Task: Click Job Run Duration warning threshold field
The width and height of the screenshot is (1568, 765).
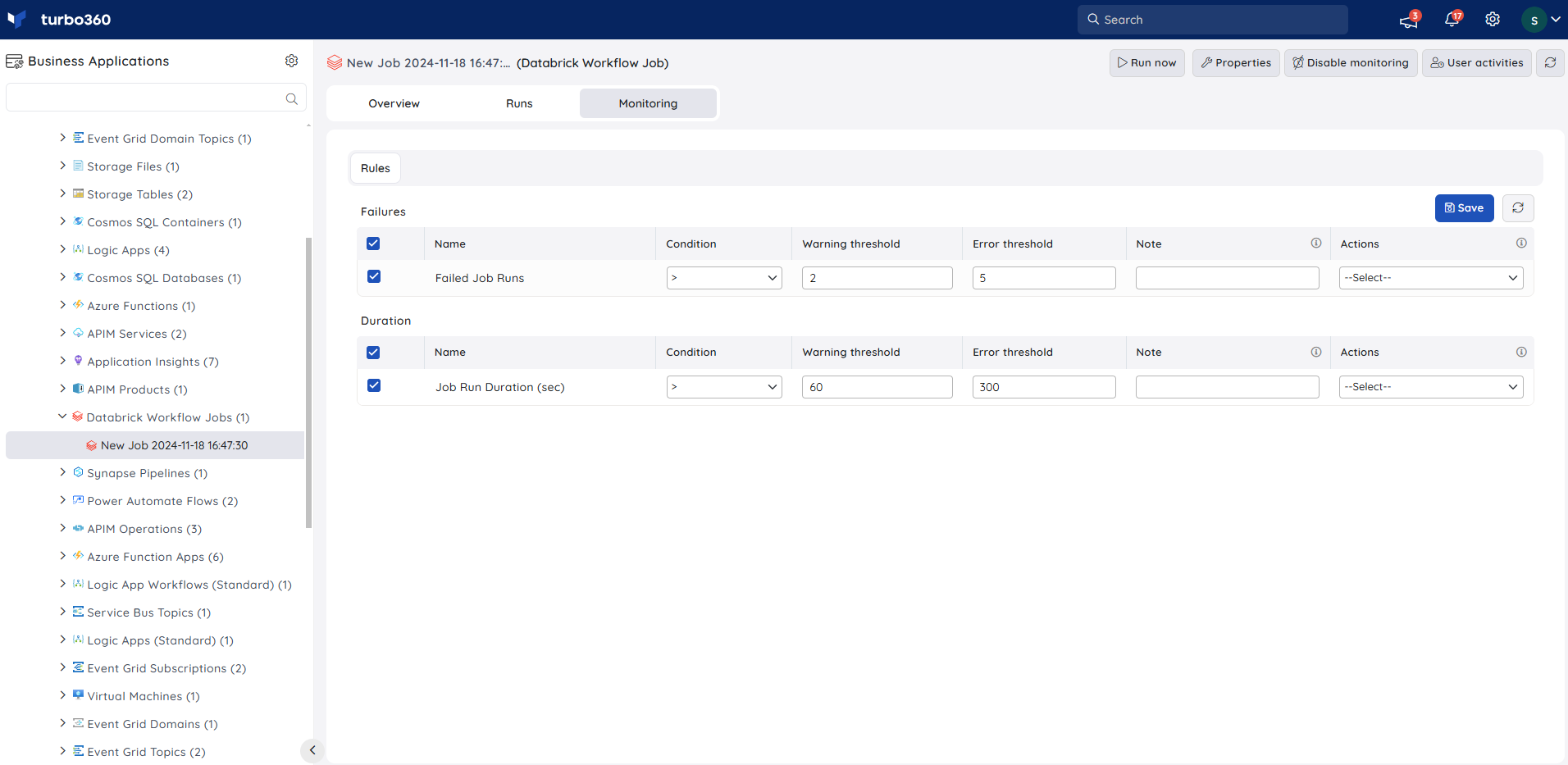Action: click(877, 387)
